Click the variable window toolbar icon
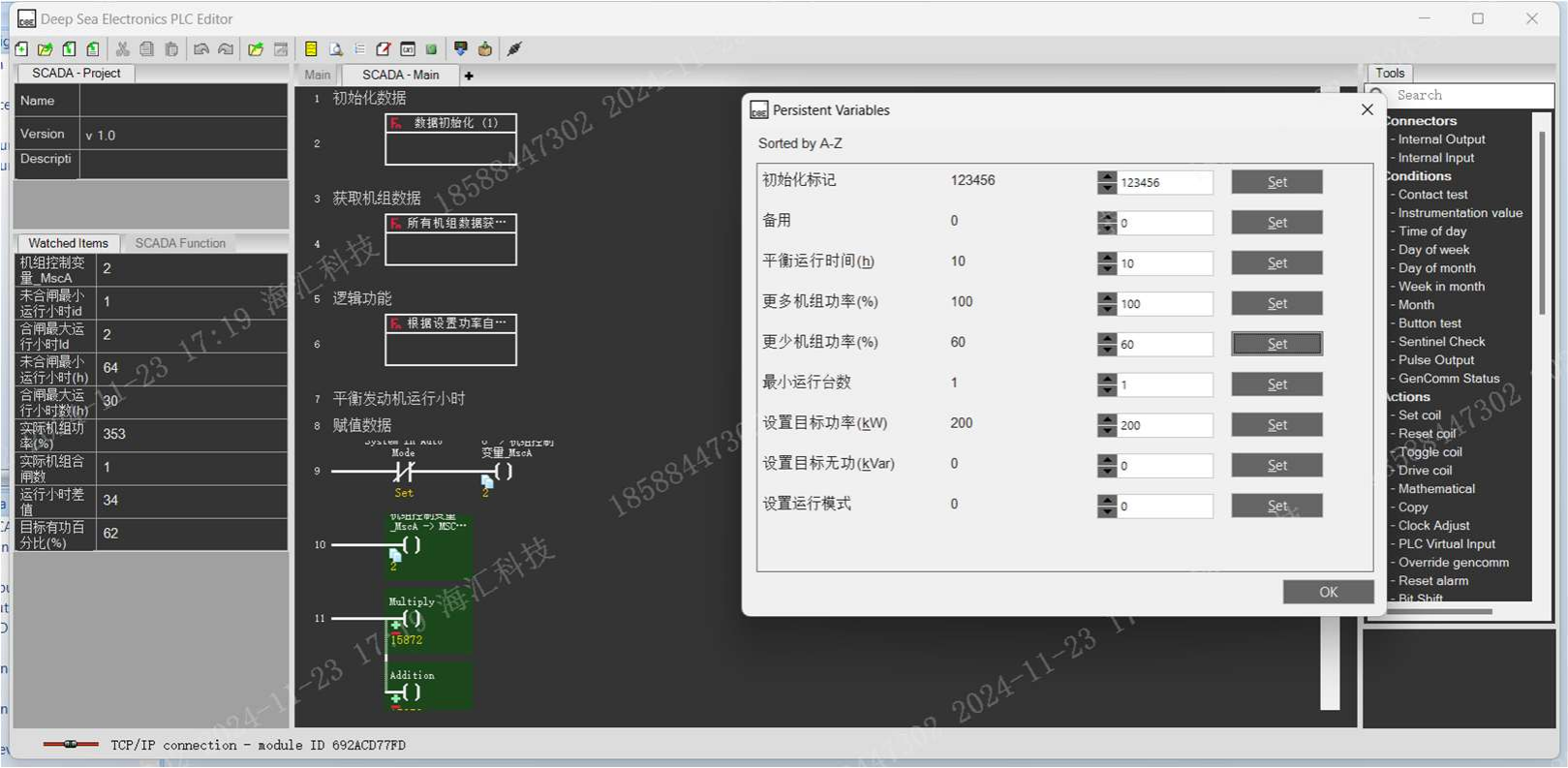Image resolution: width=1568 pixels, height=768 pixels. tap(408, 48)
